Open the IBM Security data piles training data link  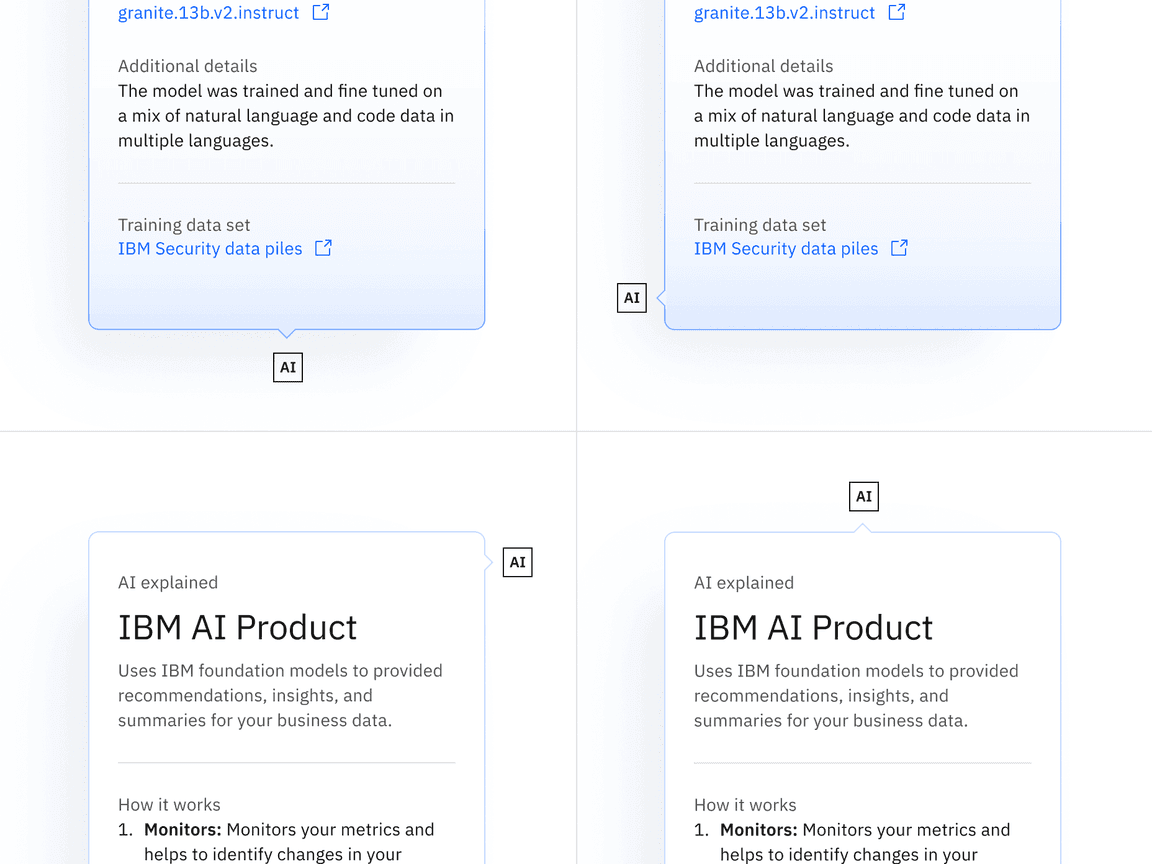210,248
